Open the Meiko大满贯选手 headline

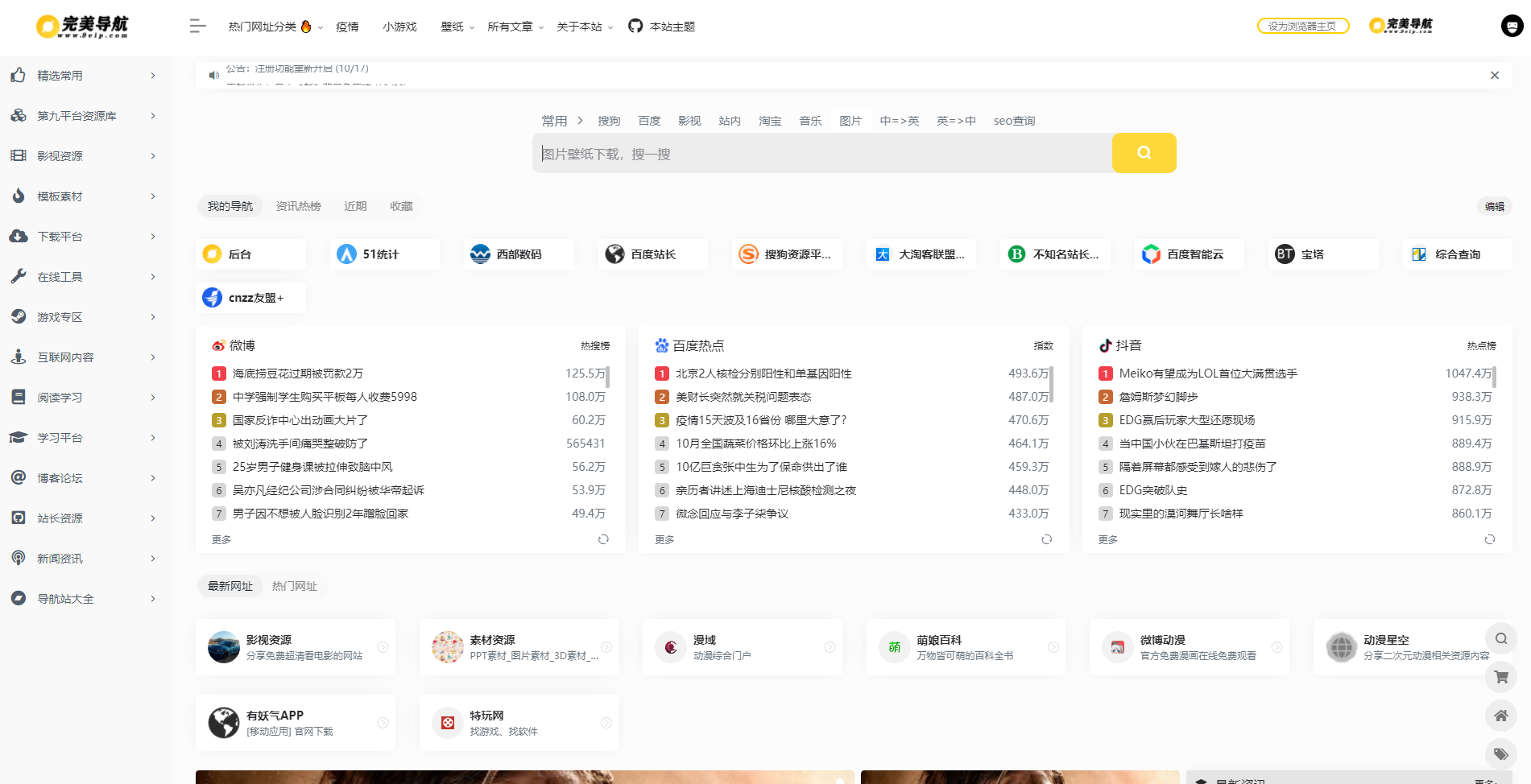click(1208, 373)
